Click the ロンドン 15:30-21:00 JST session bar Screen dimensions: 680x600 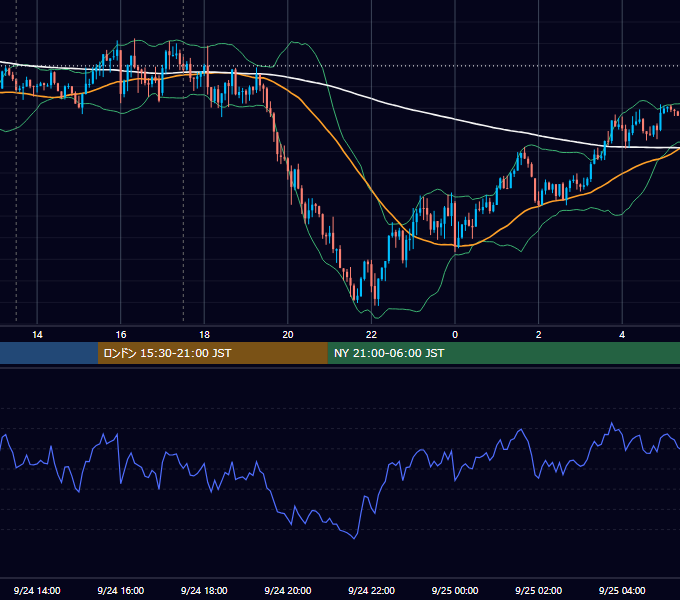[212, 353]
